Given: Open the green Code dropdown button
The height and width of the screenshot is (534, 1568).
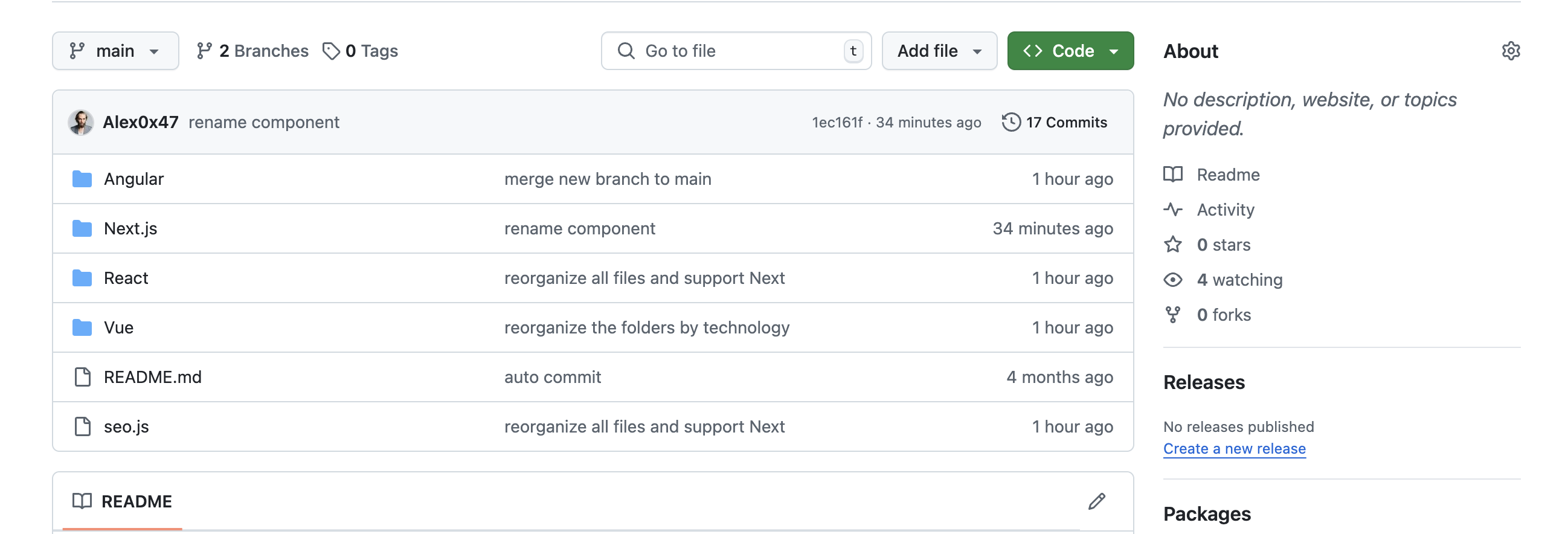Looking at the screenshot, I should (1070, 51).
